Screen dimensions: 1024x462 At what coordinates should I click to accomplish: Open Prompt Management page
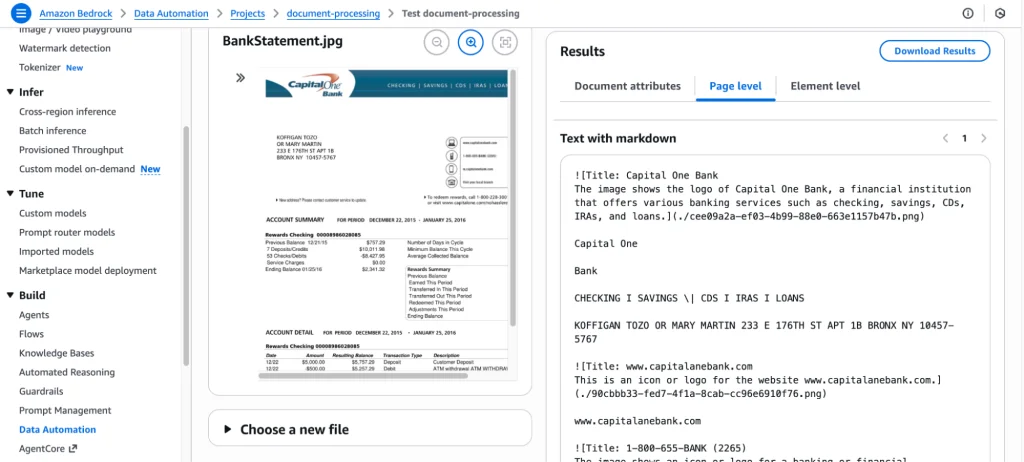[65, 410]
